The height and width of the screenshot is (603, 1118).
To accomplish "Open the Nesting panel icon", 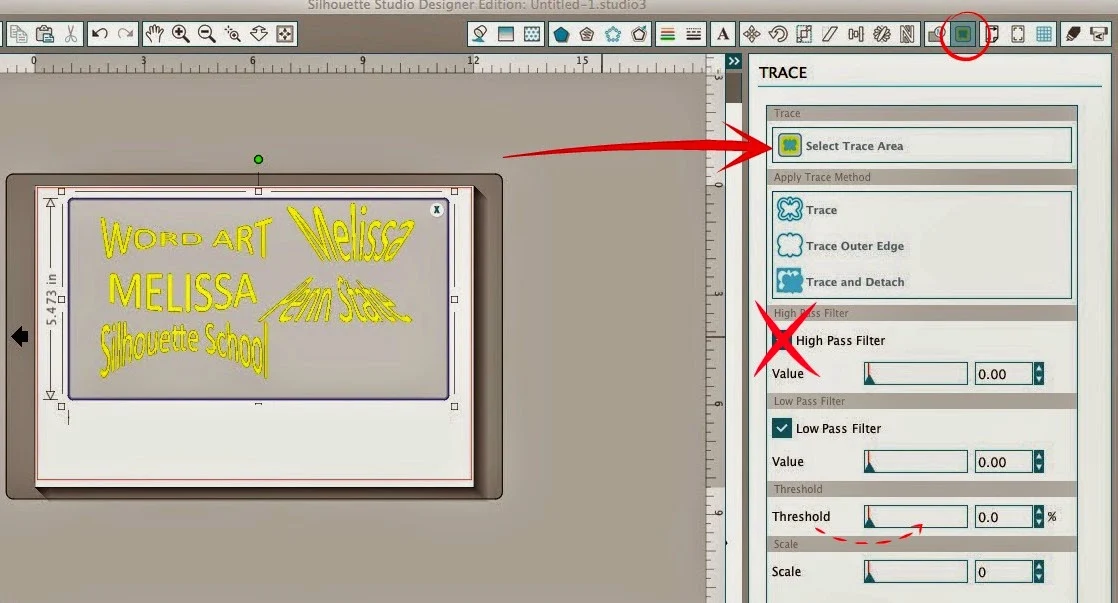I will [908, 34].
